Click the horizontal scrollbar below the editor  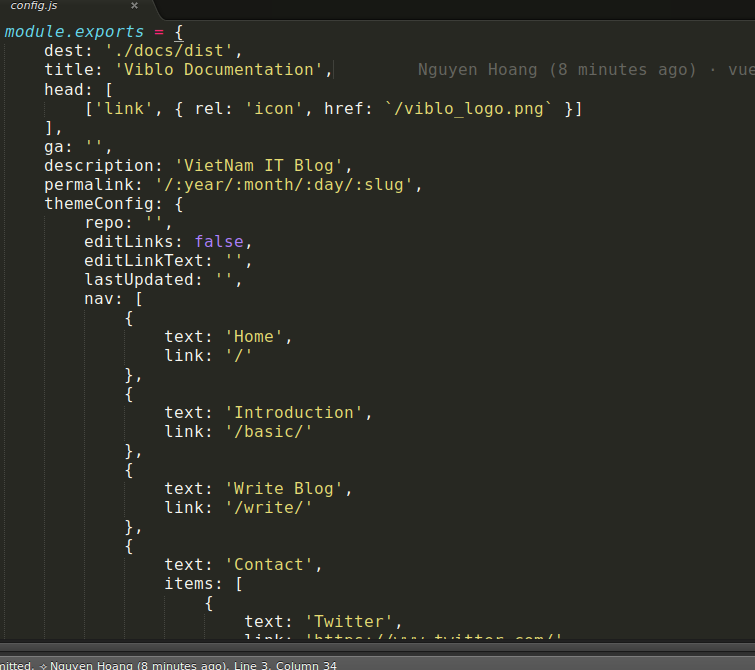click(x=378, y=648)
